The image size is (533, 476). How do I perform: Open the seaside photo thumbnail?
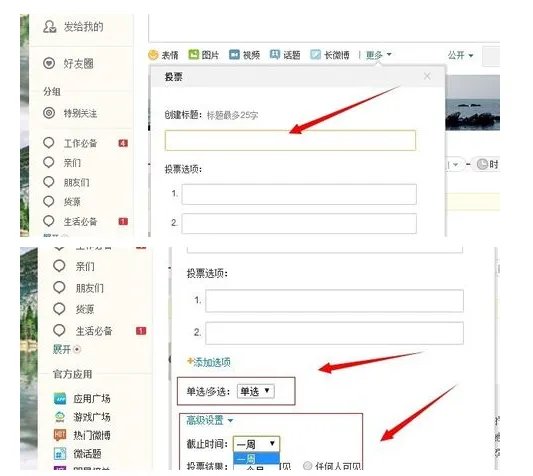pyautogui.click(x=472, y=103)
